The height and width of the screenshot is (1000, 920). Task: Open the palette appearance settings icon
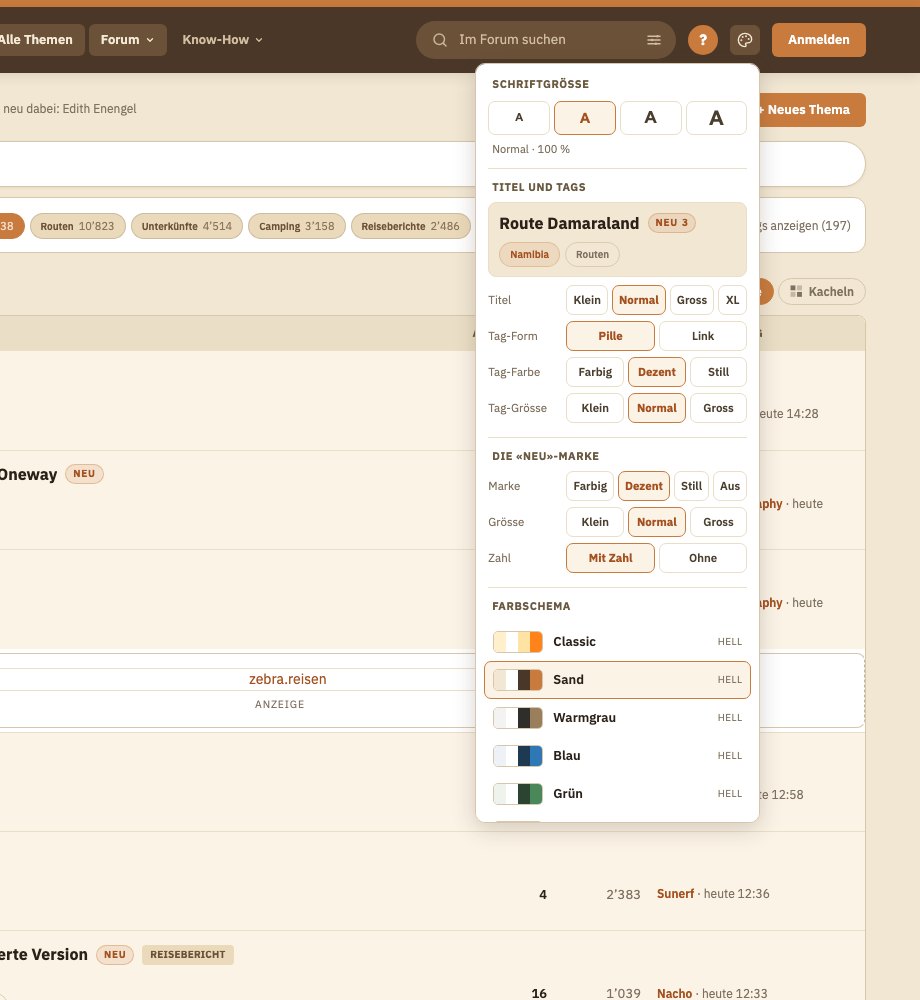click(x=745, y=40)
